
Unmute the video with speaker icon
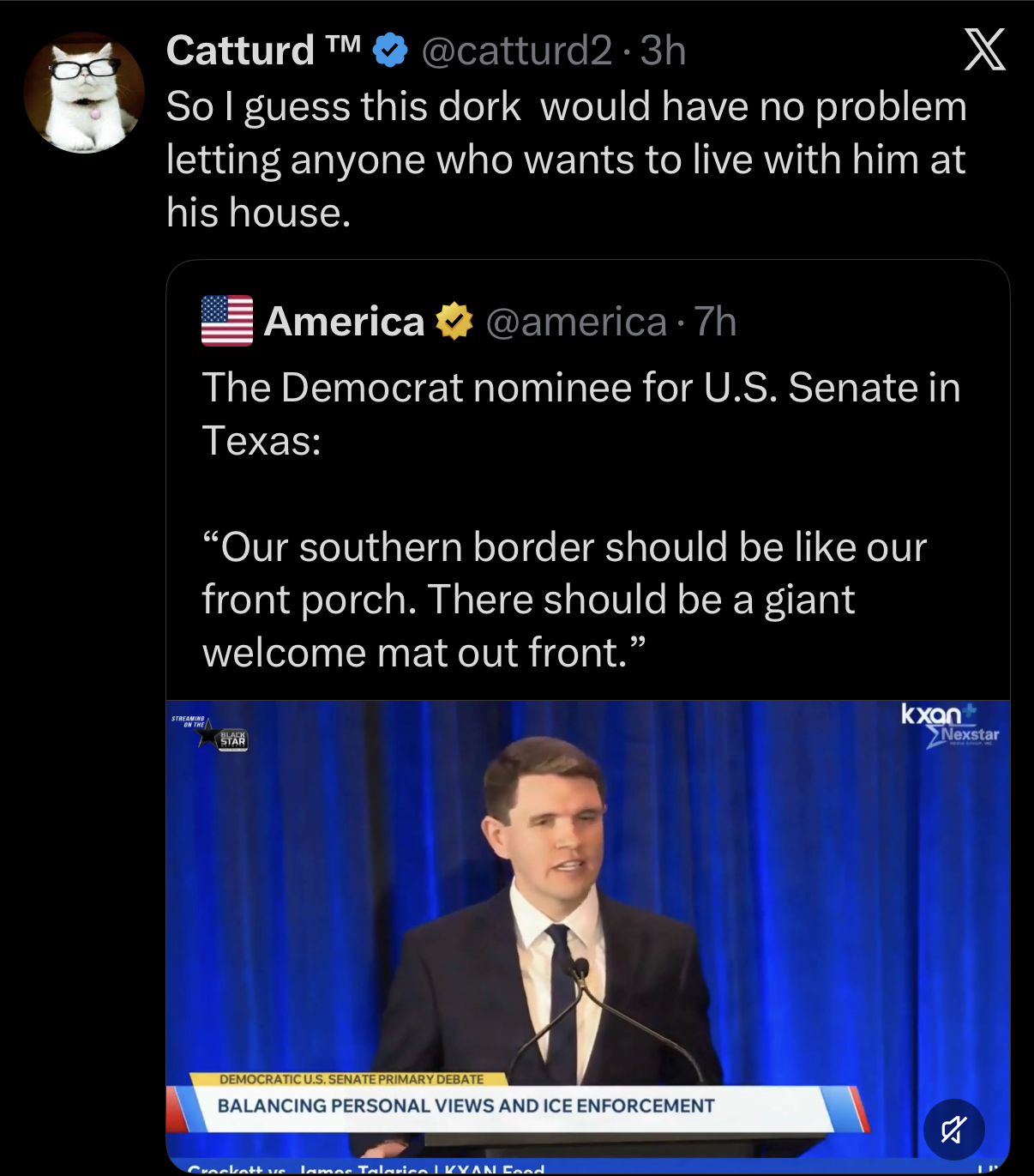(x=953, y=1129)
